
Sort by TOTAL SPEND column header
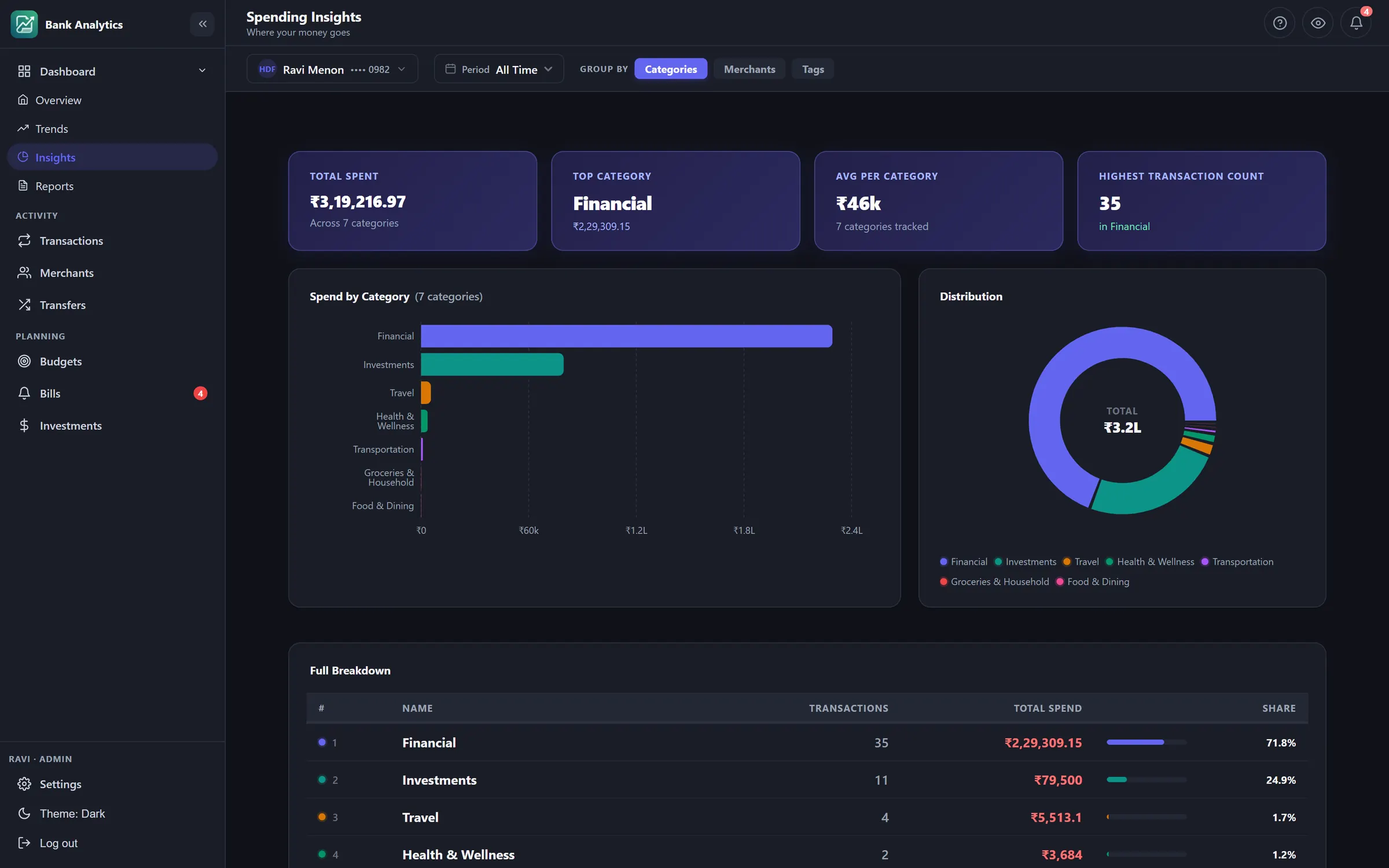click(1048, 708)
